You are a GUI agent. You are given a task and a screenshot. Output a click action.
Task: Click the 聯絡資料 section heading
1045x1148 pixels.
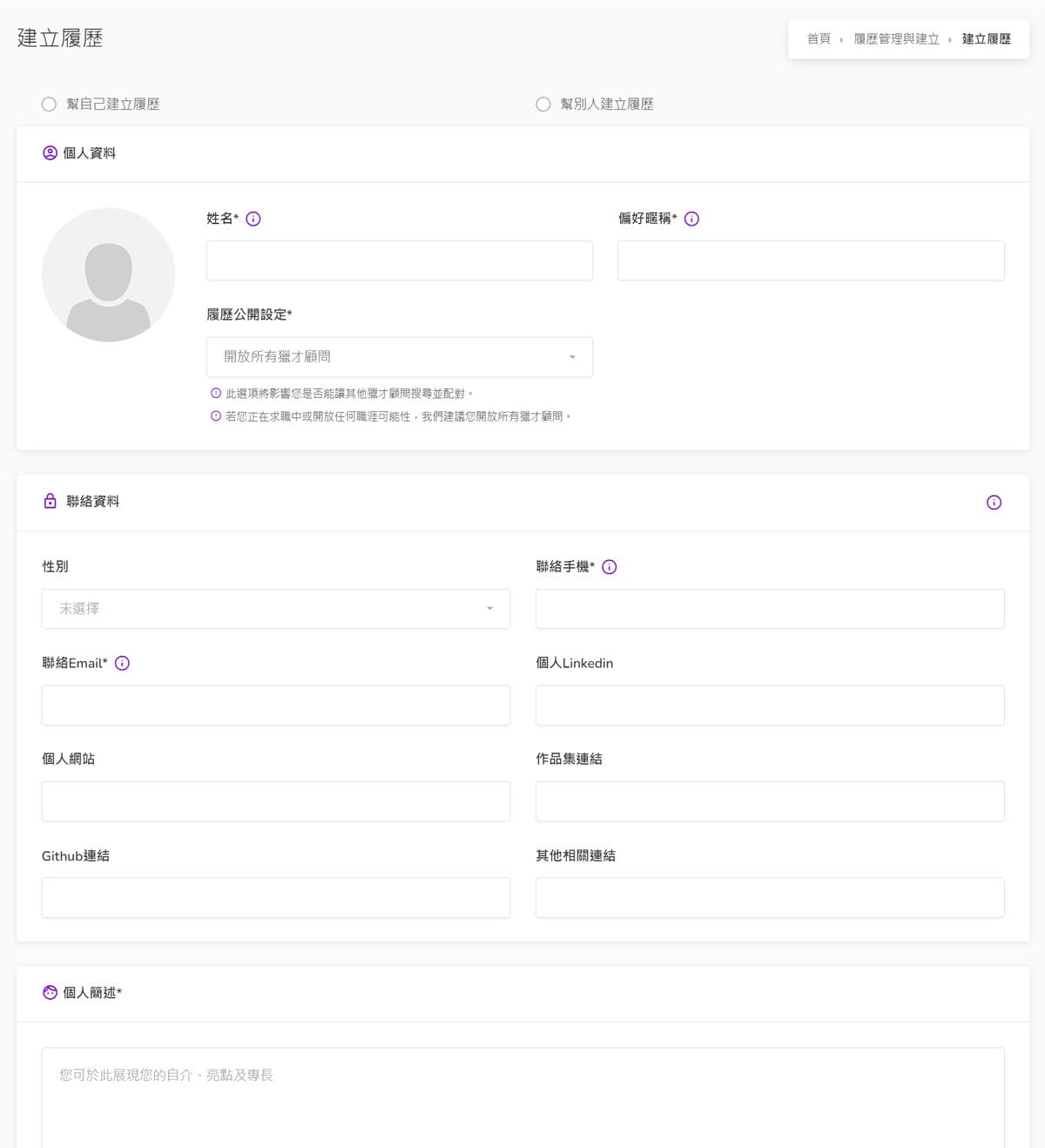click(92, 502)
